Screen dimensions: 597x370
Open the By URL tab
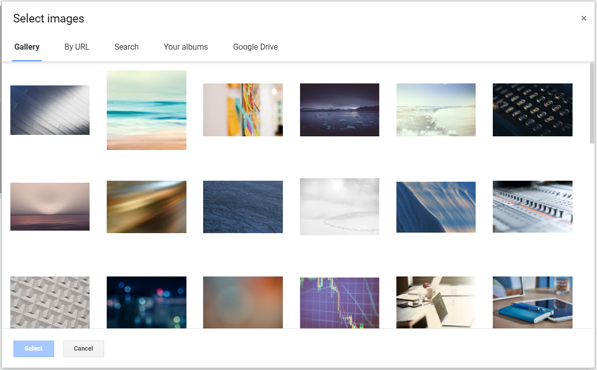pyautogui.click(x=77, y=47)
